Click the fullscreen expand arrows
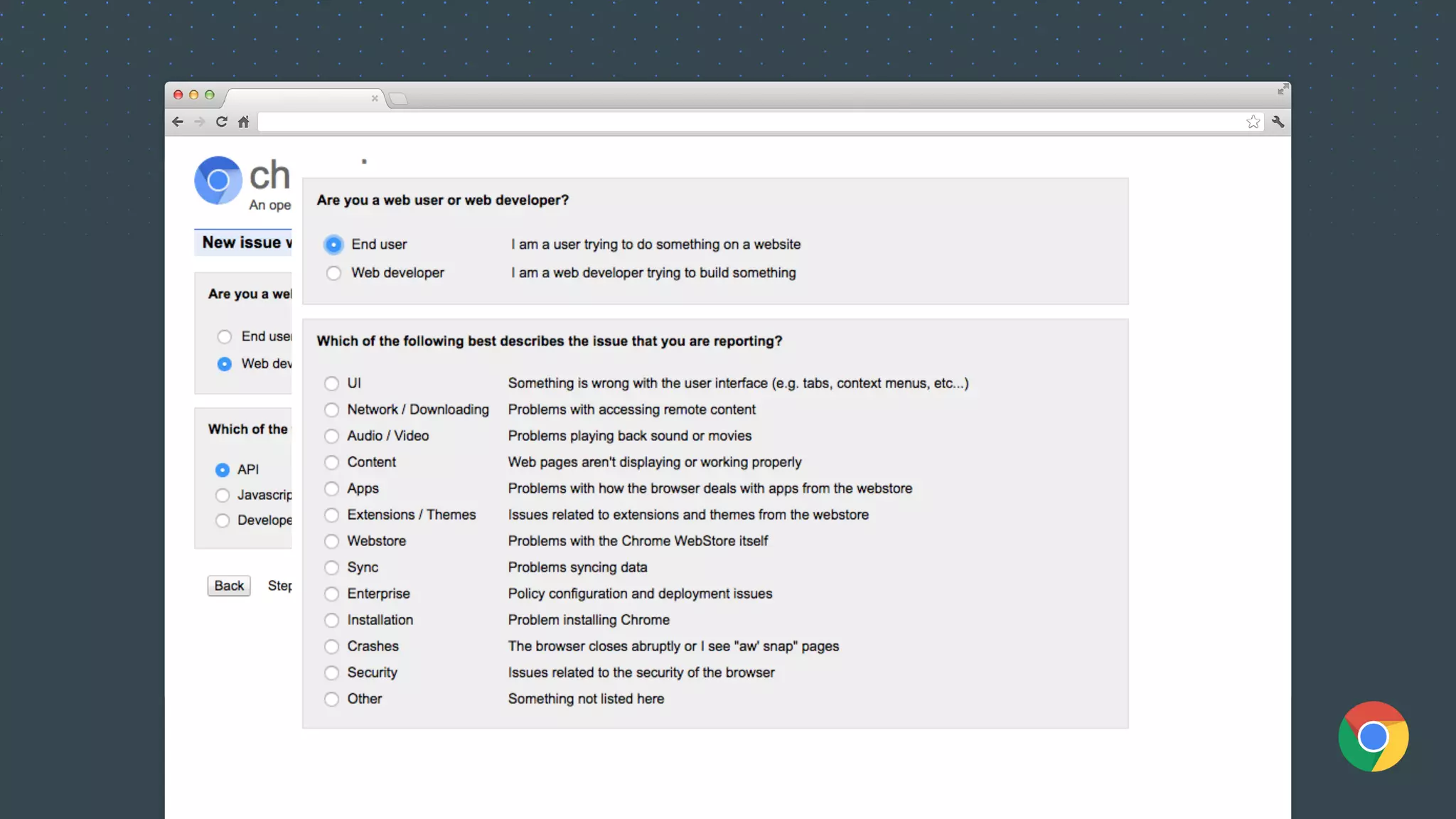The width and height of the screenshot is (1456, 819). click(1283, 90)
